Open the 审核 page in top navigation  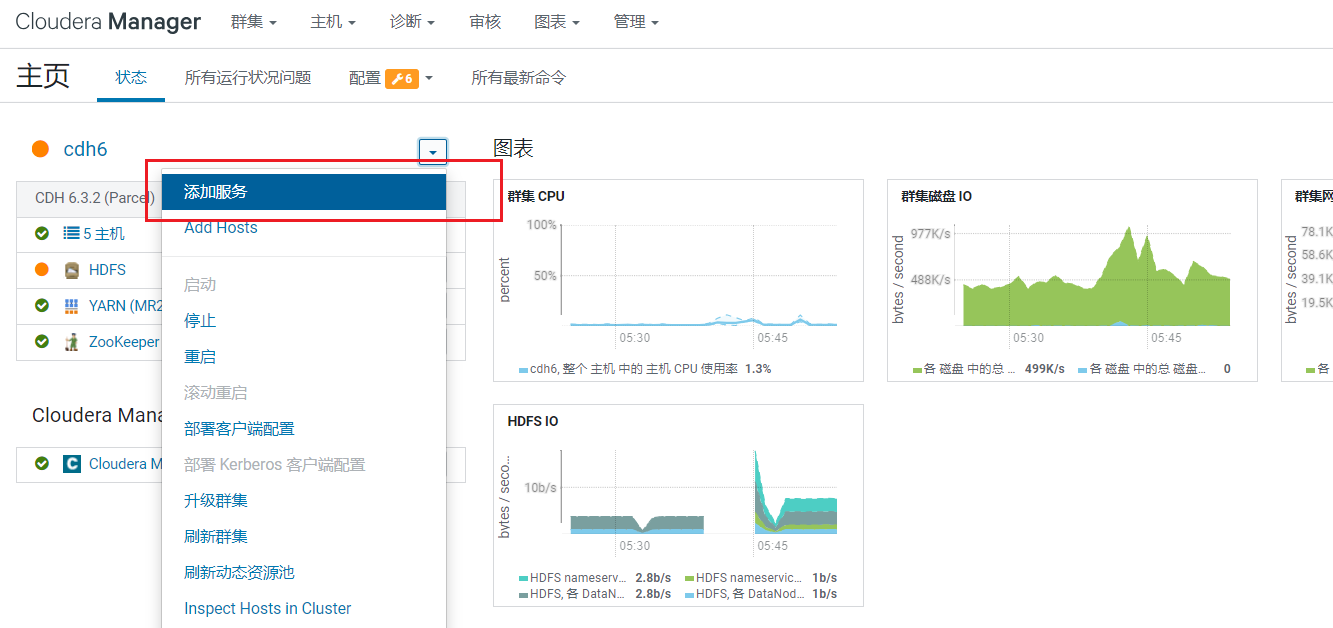coord(485,22)
